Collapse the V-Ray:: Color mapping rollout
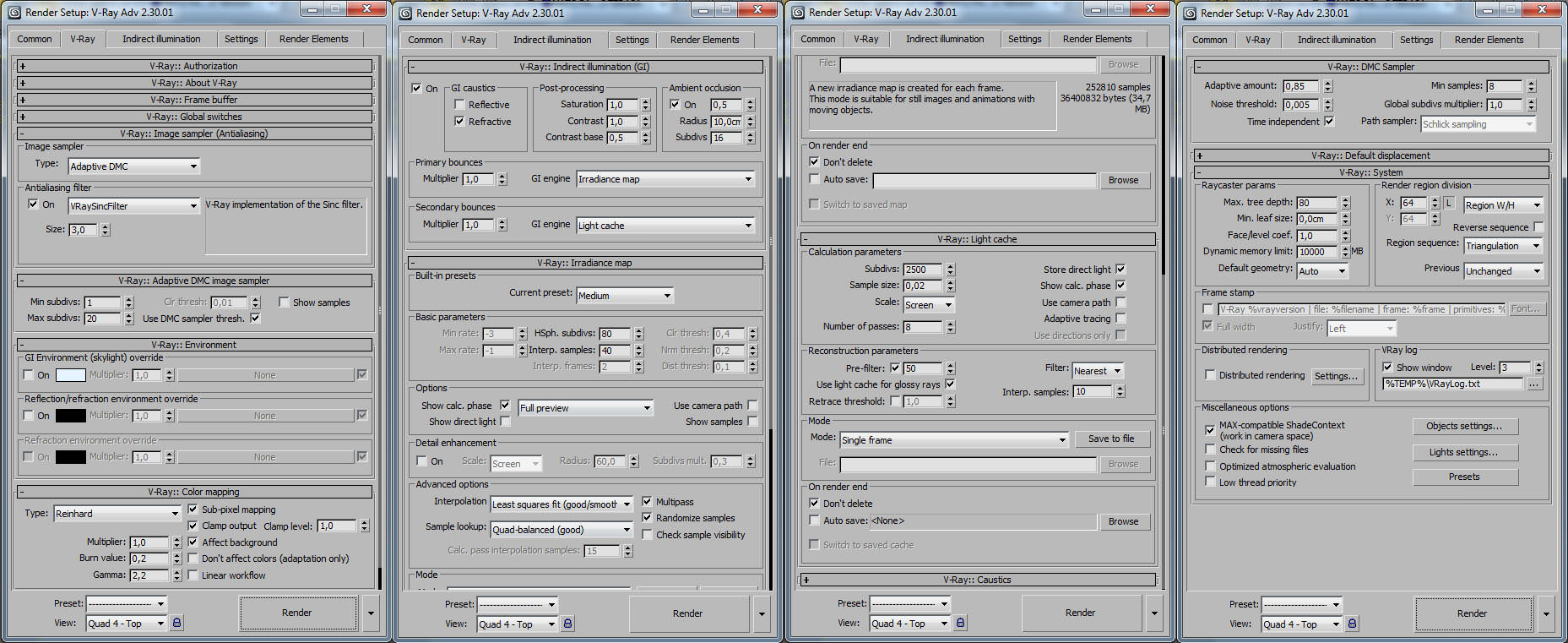This screenshot has width=1568, height=643. [194, 492]
